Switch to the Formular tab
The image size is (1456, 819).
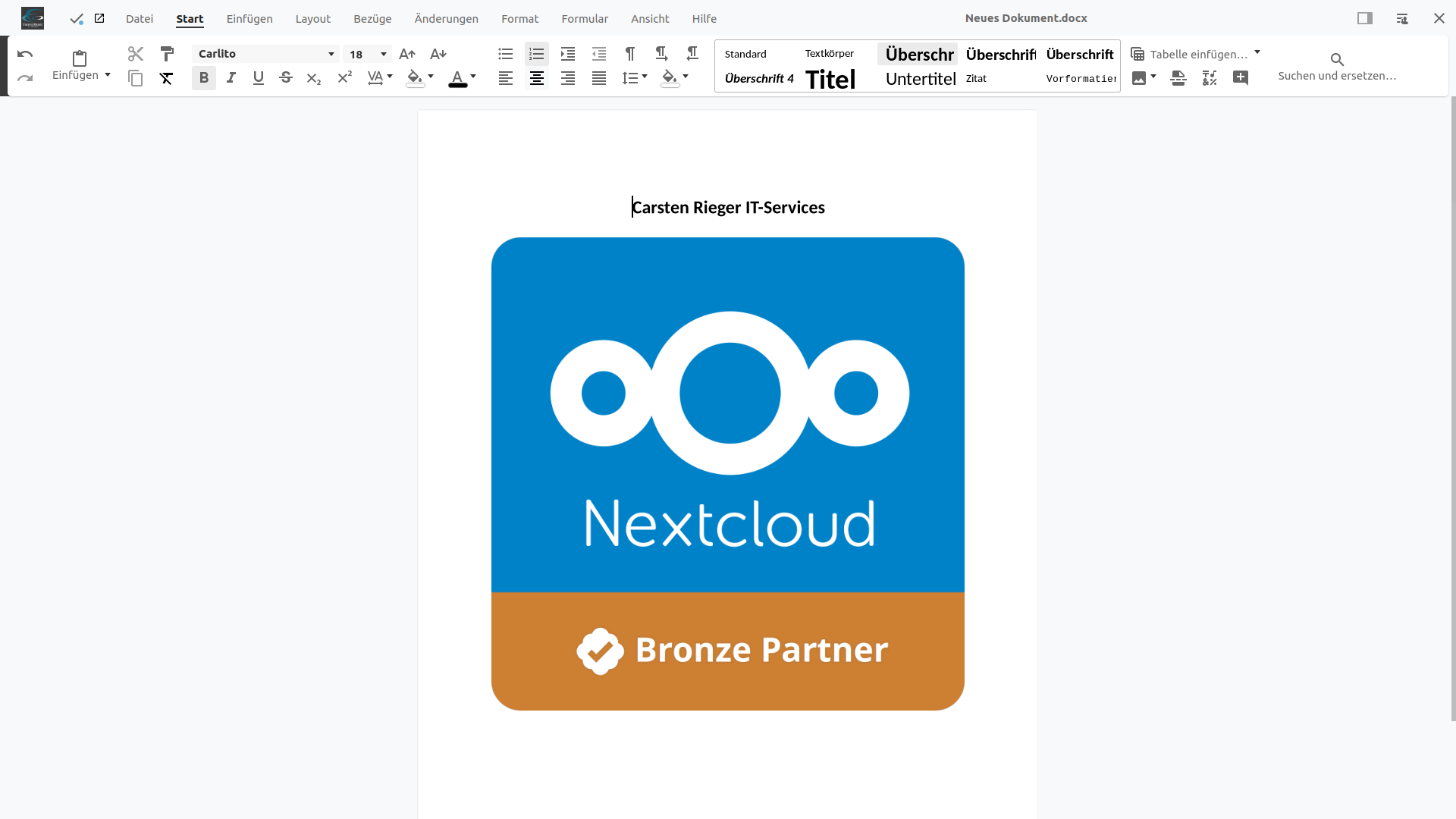coord(585,19)
